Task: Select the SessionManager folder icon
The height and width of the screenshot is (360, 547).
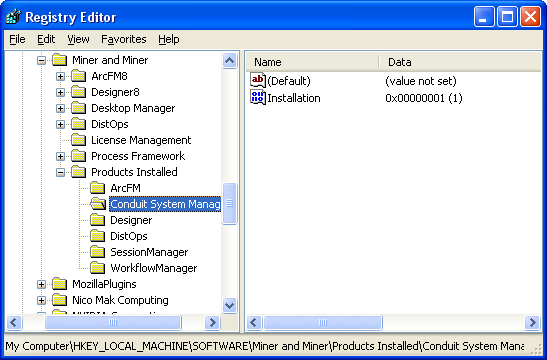Action: [x=98, y=252]
